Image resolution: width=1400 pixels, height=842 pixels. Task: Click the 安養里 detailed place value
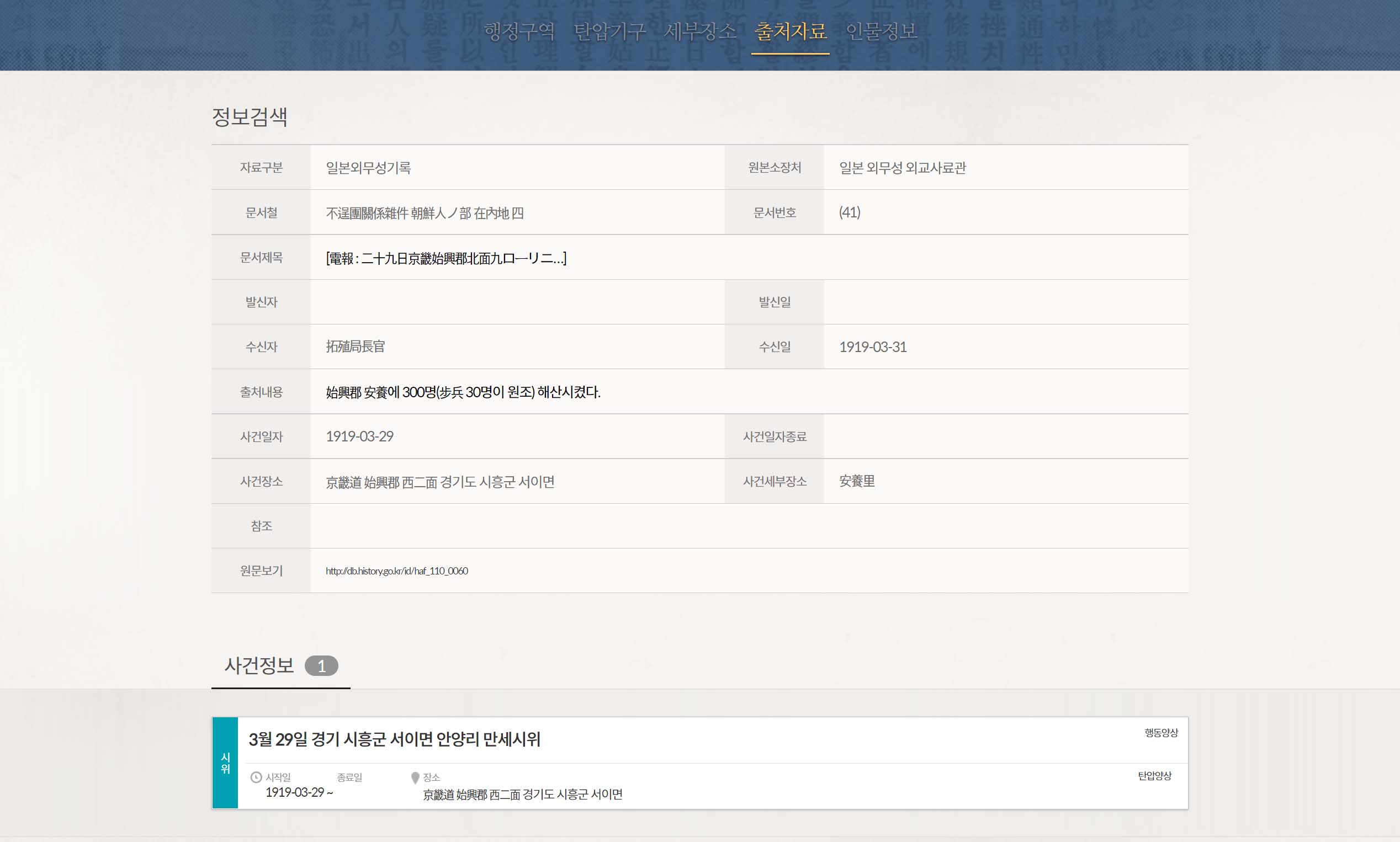(x=856, y=481)
